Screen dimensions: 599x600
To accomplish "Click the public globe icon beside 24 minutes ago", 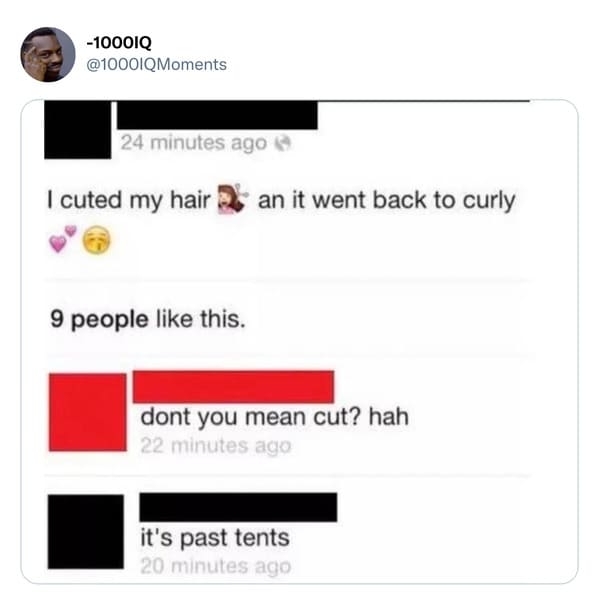I will [x=283, y=143].
